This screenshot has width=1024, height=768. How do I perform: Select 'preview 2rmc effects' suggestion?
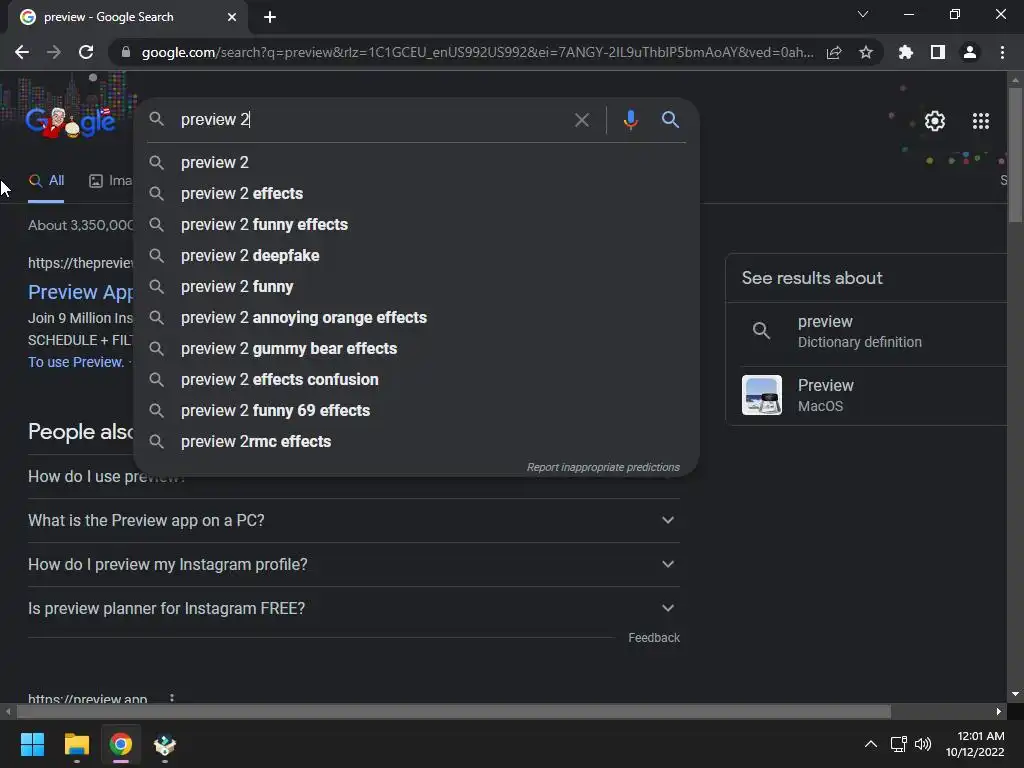(417, 441)
